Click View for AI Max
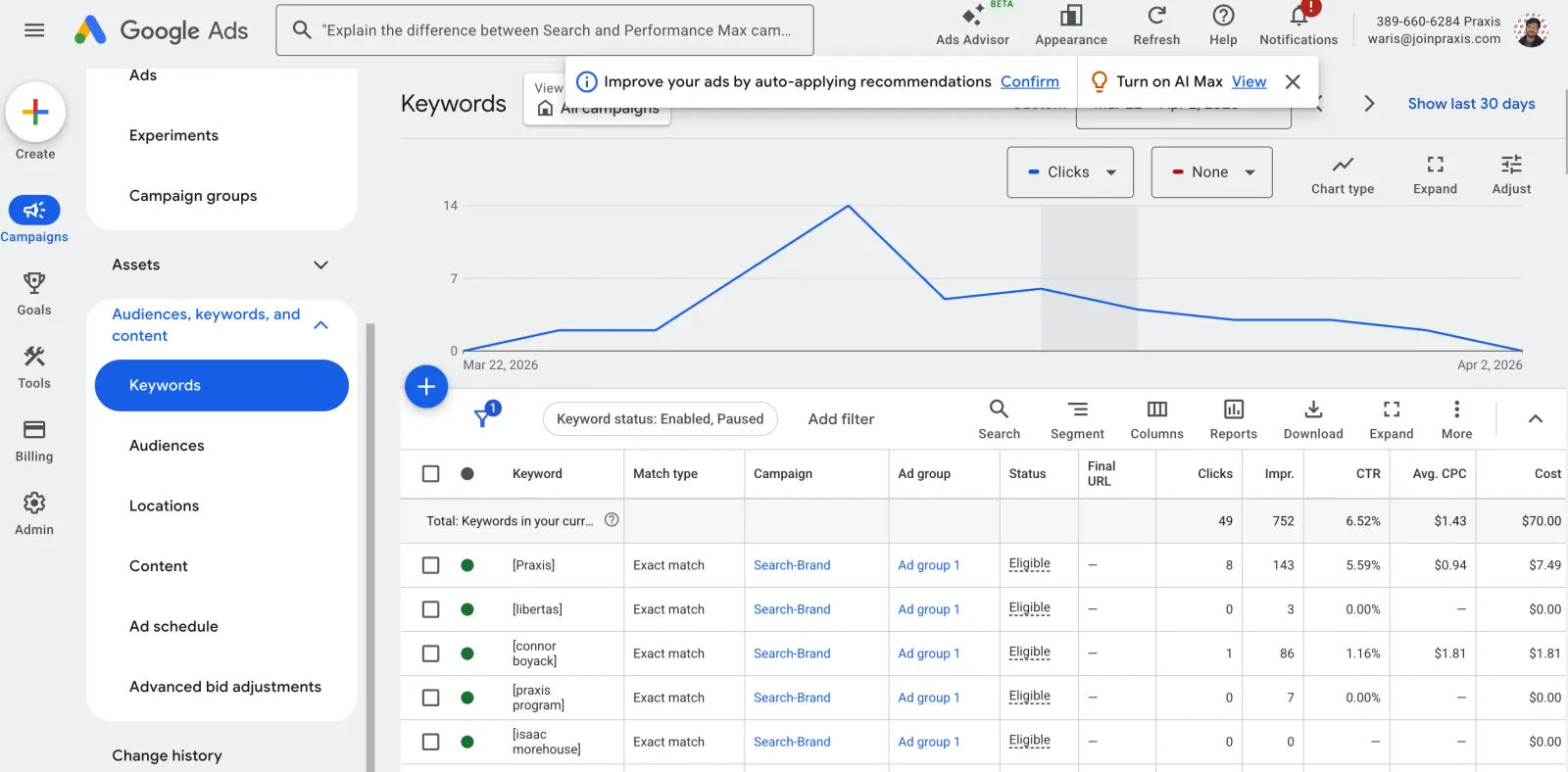This screenshot has height=772, width=1568. 1249,81
